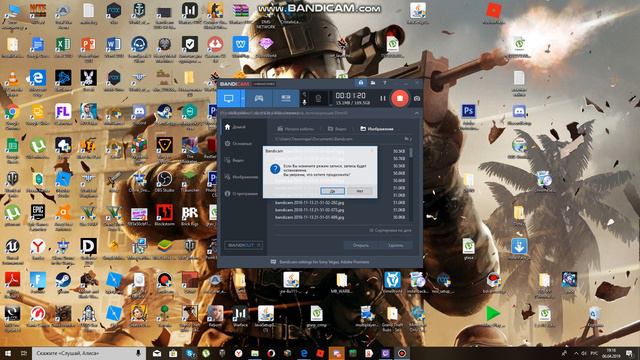The image size is (640, 360).
Task: Open the Видео sidebar section
Action: [x=235, y=160]
